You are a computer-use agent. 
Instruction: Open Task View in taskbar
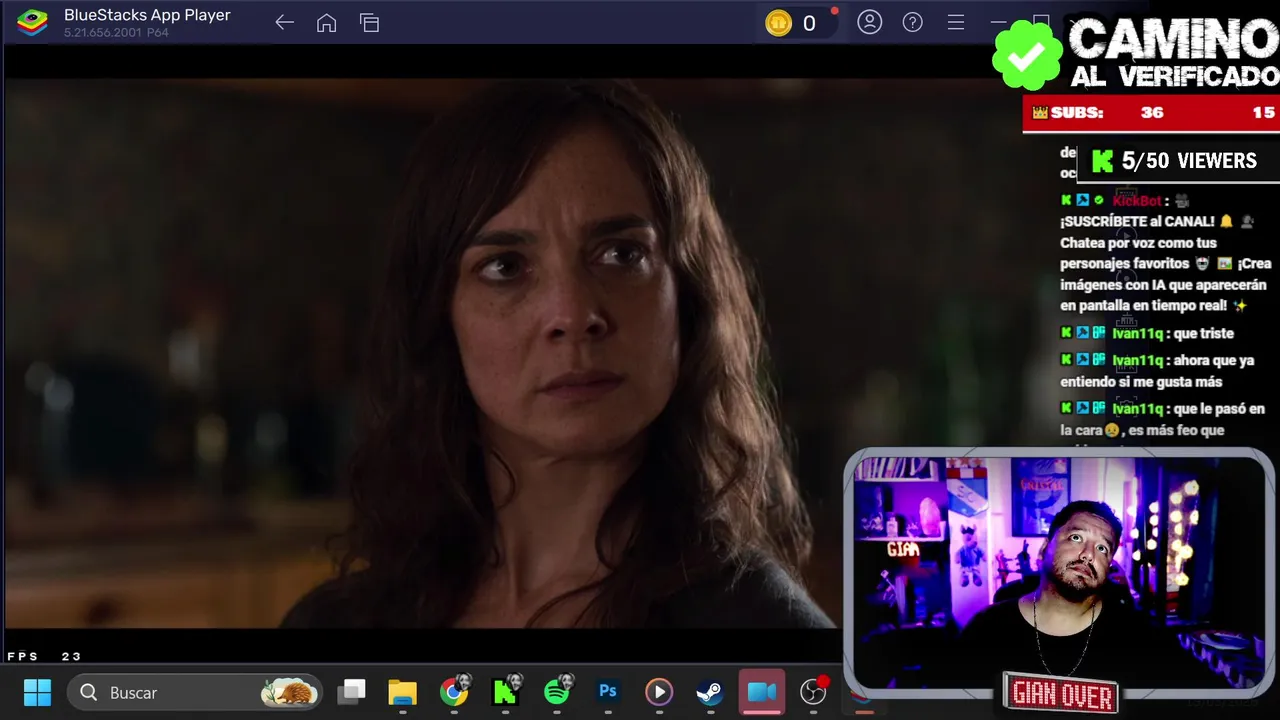(x=351, y=692)
